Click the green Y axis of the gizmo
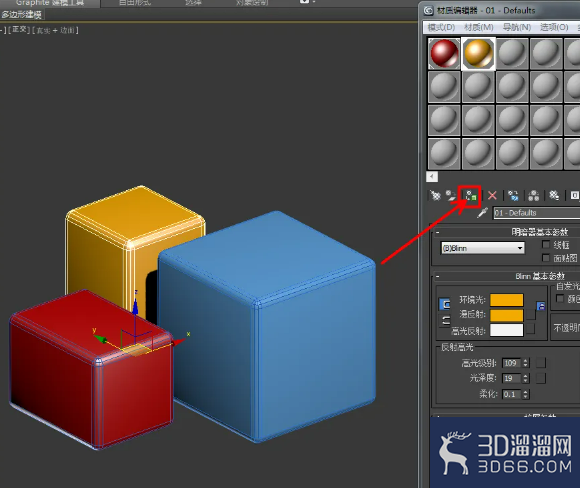 pos(100,339)
